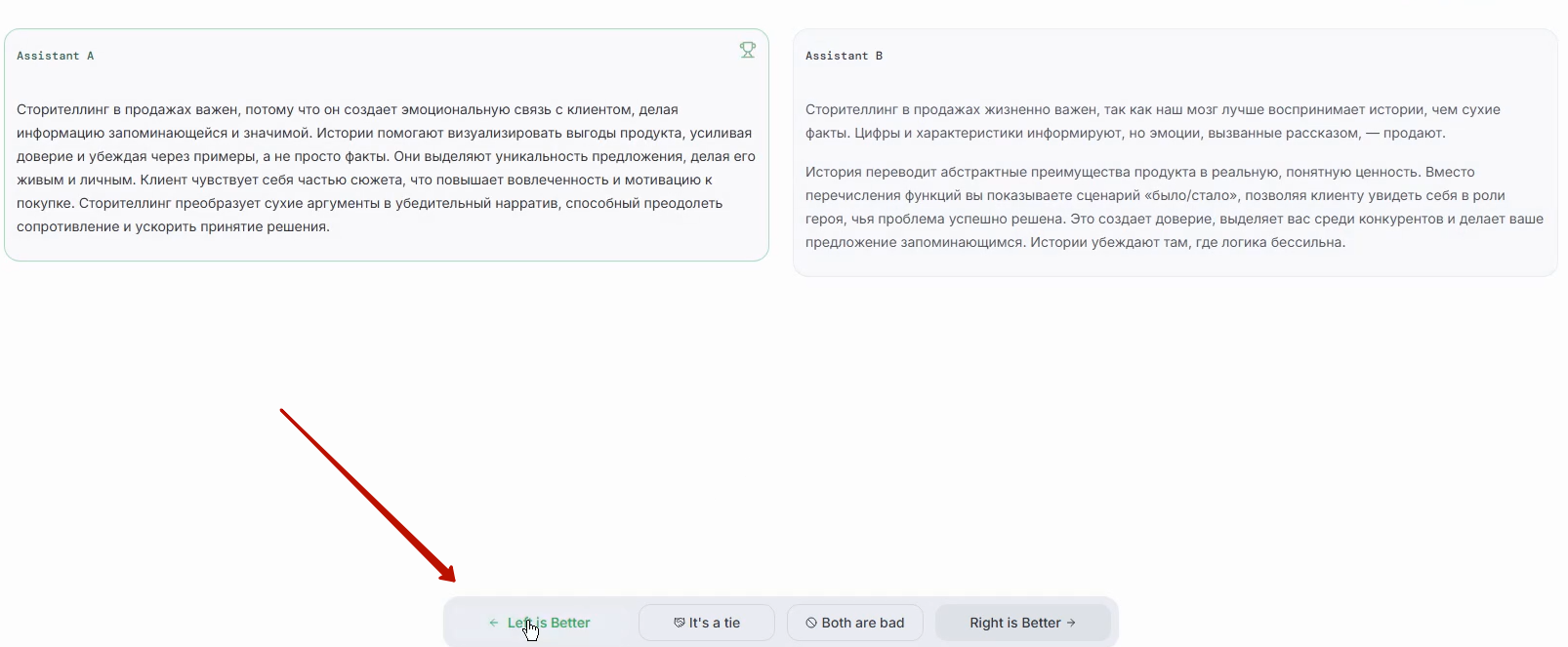Click empty space inside Assistant B's card header
The width and height of the screenshot is (1568, 647).
point(1172,56)
